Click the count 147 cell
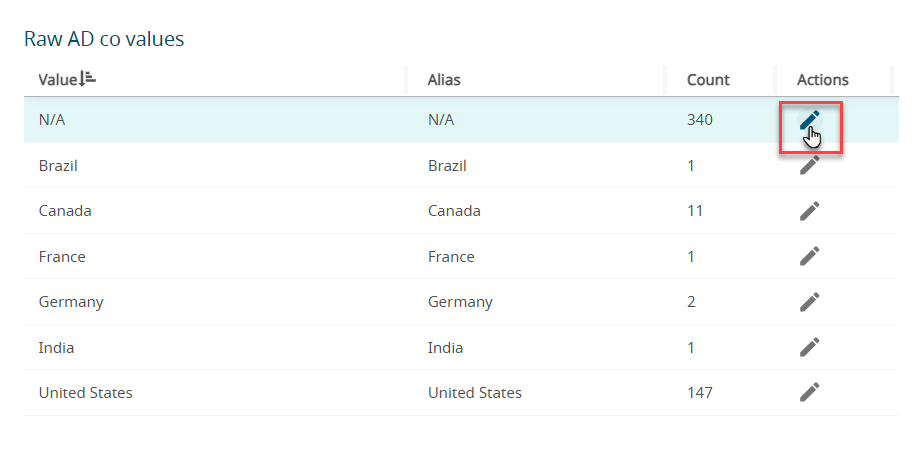The height and width of the screenshot is (450, 922). tap(700, 393)
